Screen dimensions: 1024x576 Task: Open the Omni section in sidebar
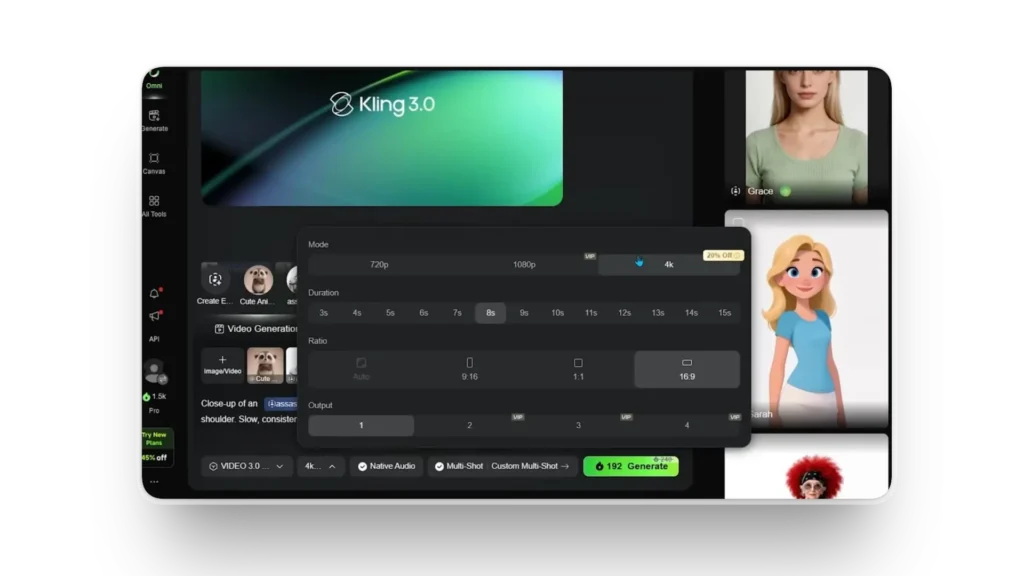(x=154, y=79)
